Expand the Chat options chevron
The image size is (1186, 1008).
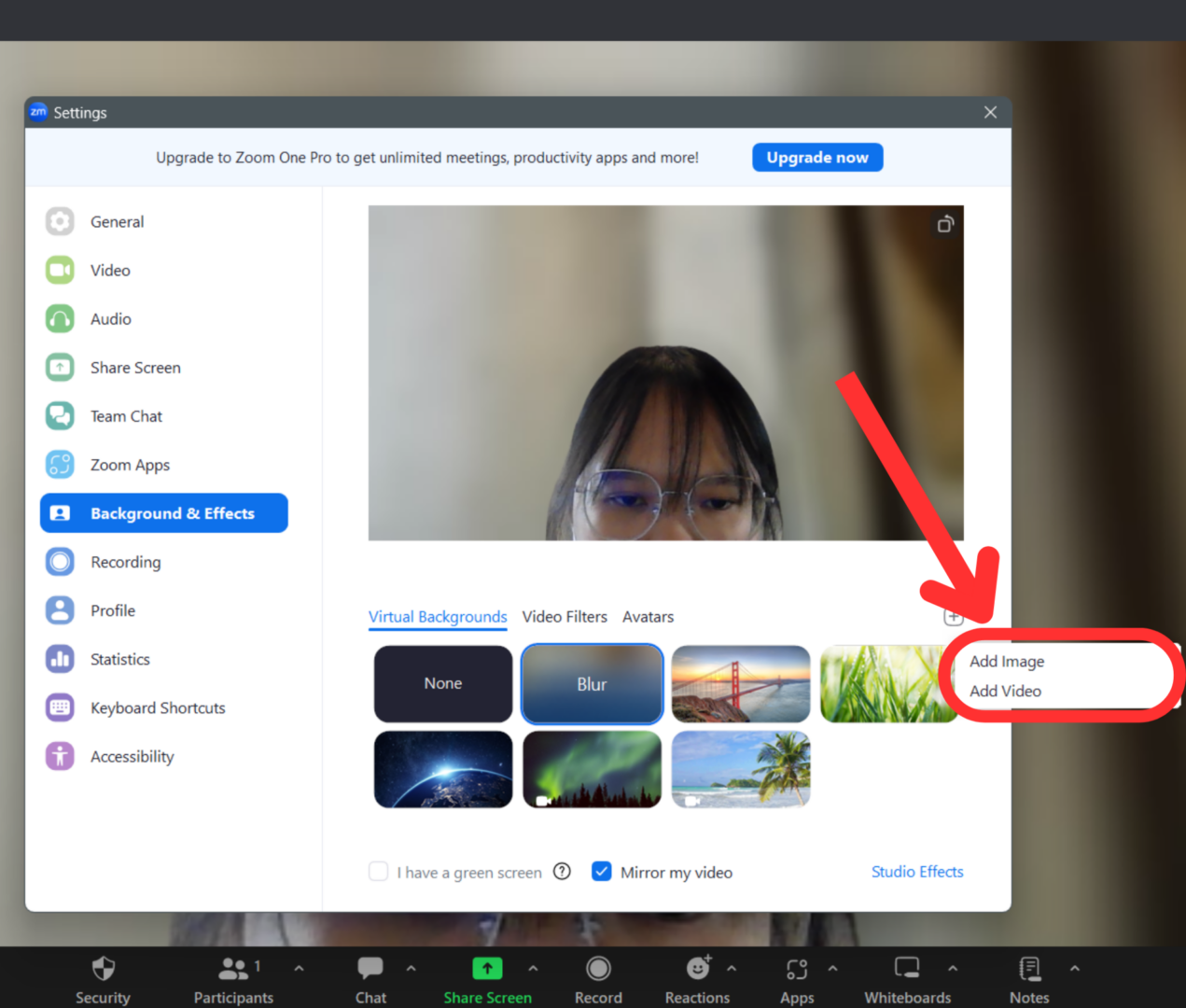coord(412,967)
